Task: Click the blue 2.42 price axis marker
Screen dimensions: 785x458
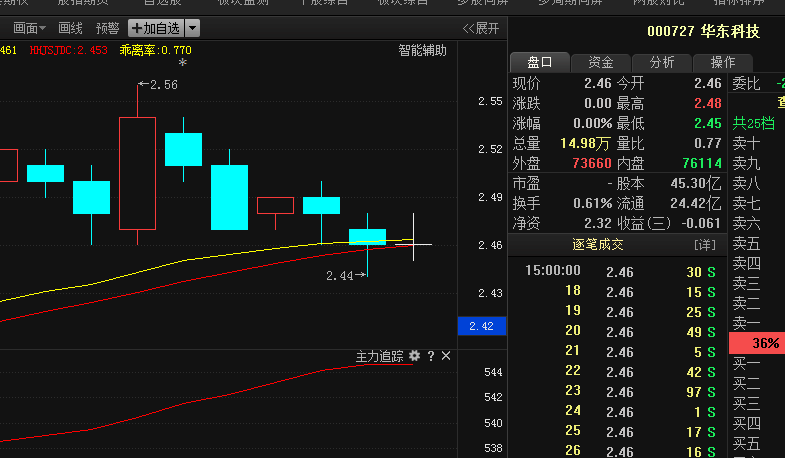Action: 482,326
